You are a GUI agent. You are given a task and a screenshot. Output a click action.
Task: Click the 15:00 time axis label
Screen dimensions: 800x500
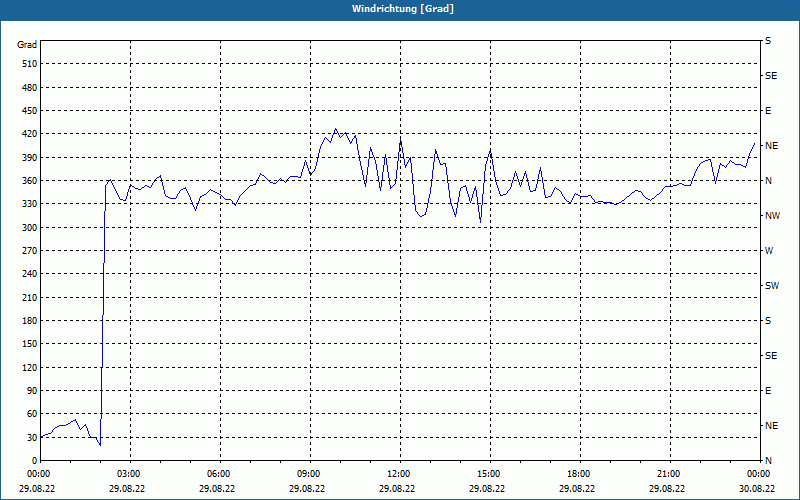click(x=490, y=474)
